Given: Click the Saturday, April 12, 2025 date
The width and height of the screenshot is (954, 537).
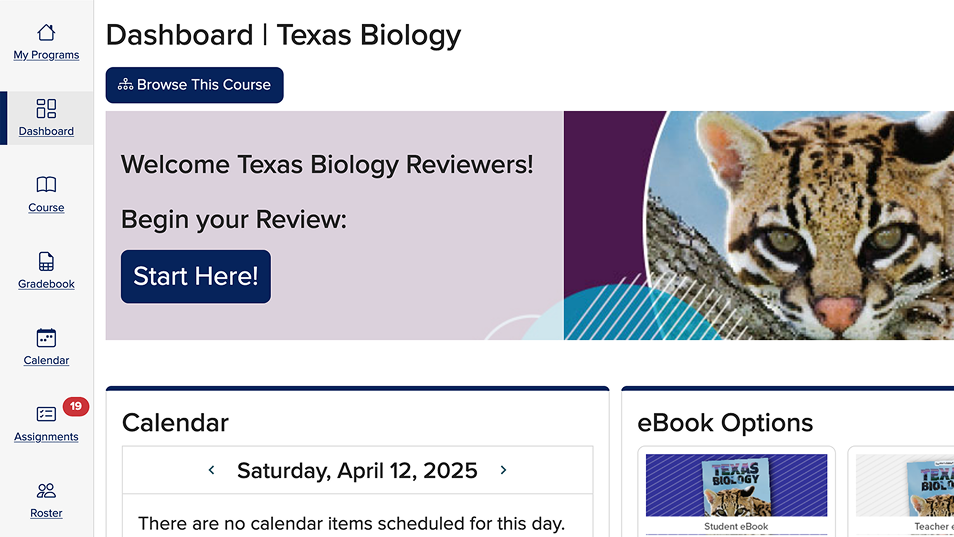Looking at the screenshot, I should (x=357, y=470).
